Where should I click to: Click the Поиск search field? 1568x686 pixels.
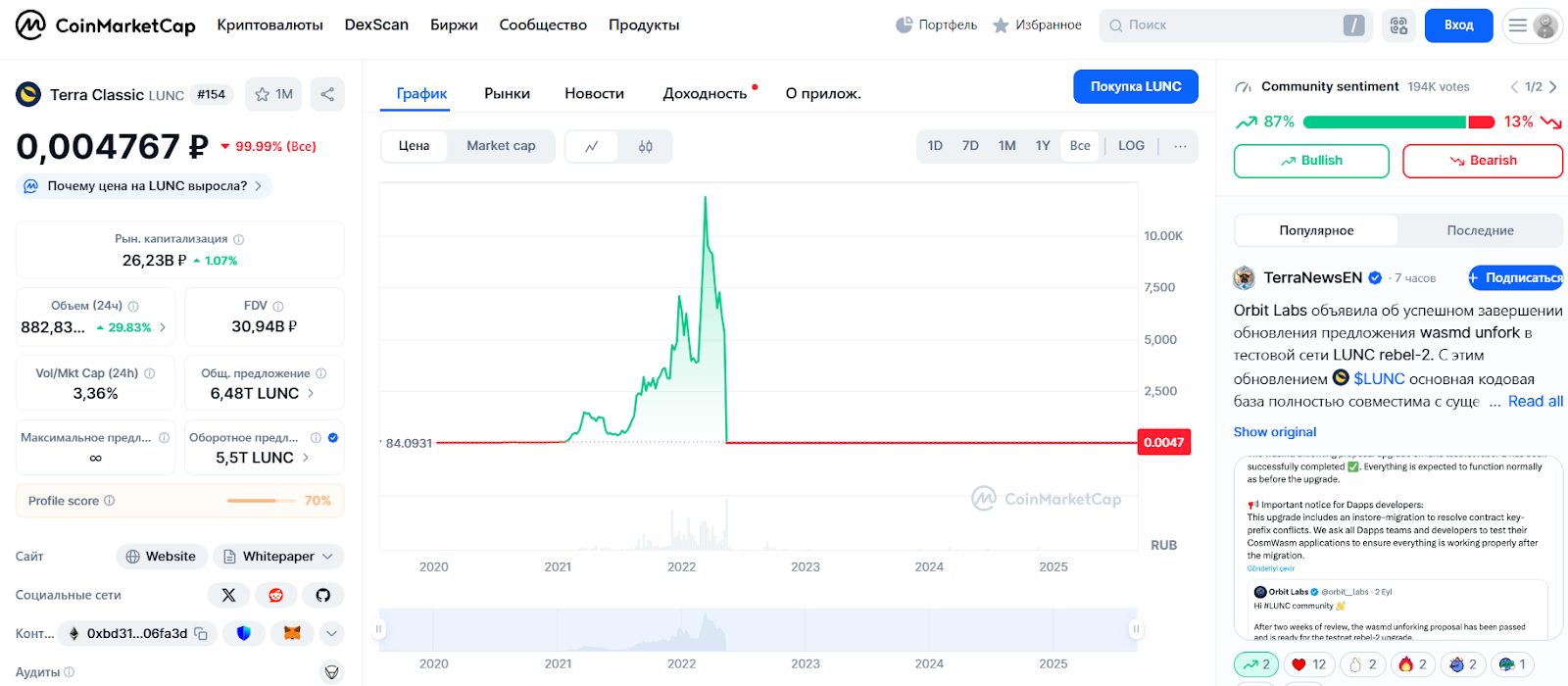click(x=1235, y=25)
